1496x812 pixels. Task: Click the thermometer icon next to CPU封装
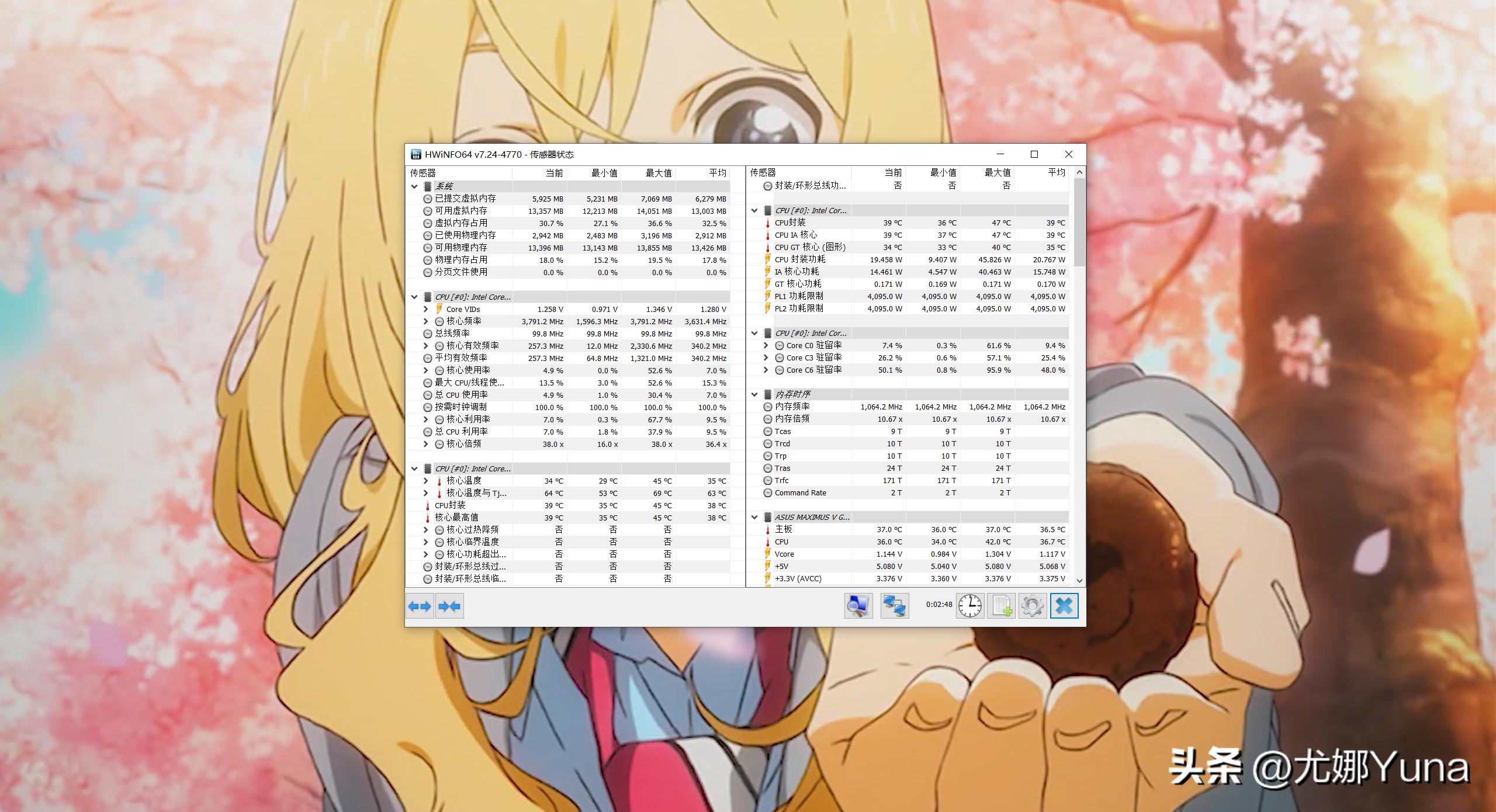click(x=767, y=223)
